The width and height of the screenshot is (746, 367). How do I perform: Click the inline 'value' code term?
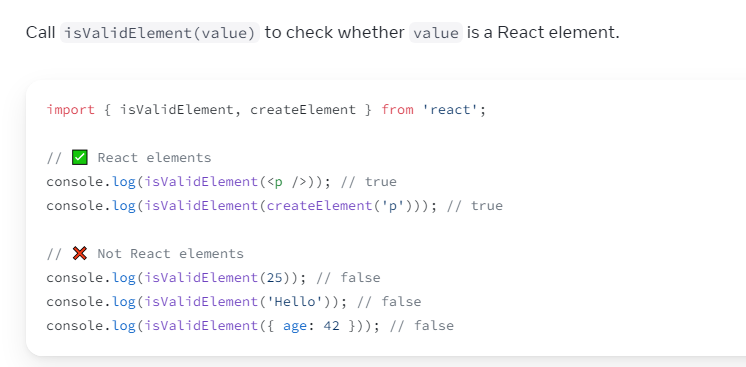436,33
